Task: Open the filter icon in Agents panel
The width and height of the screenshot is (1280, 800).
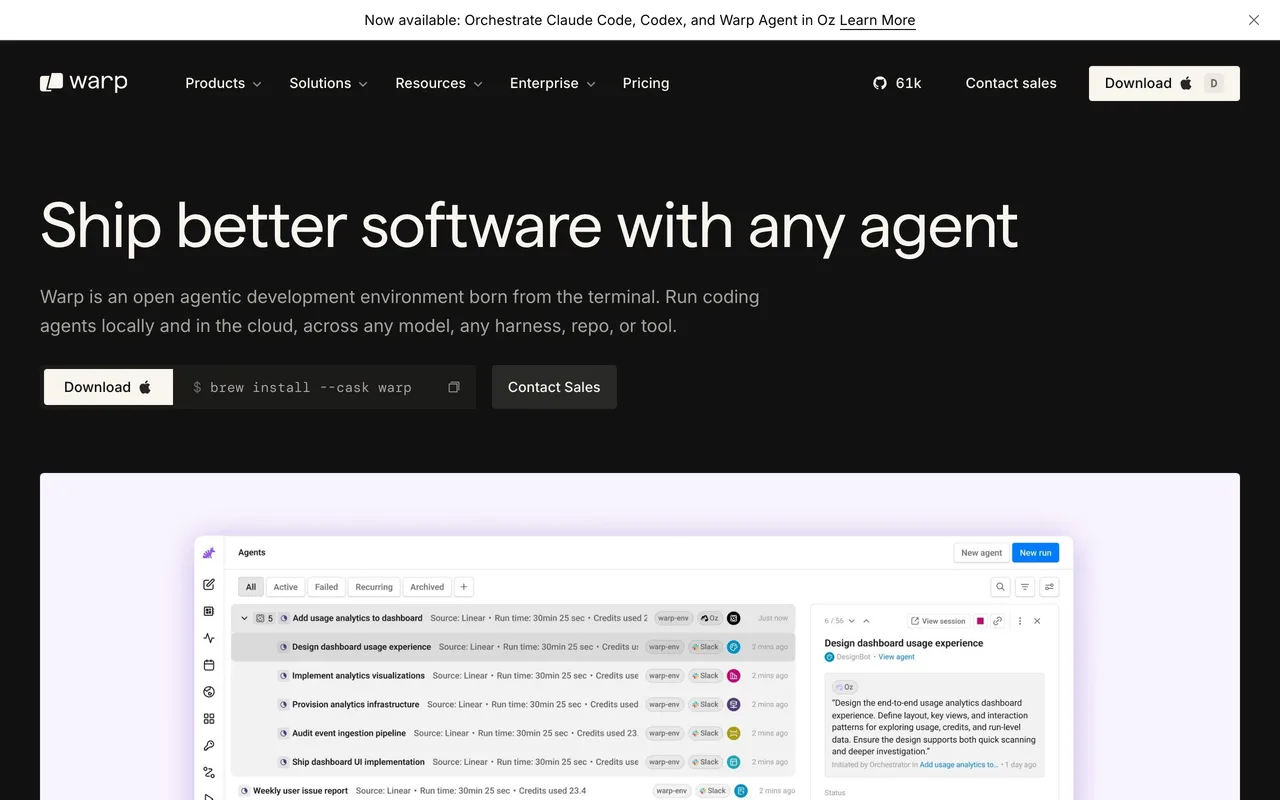Action: [1025, 587]
